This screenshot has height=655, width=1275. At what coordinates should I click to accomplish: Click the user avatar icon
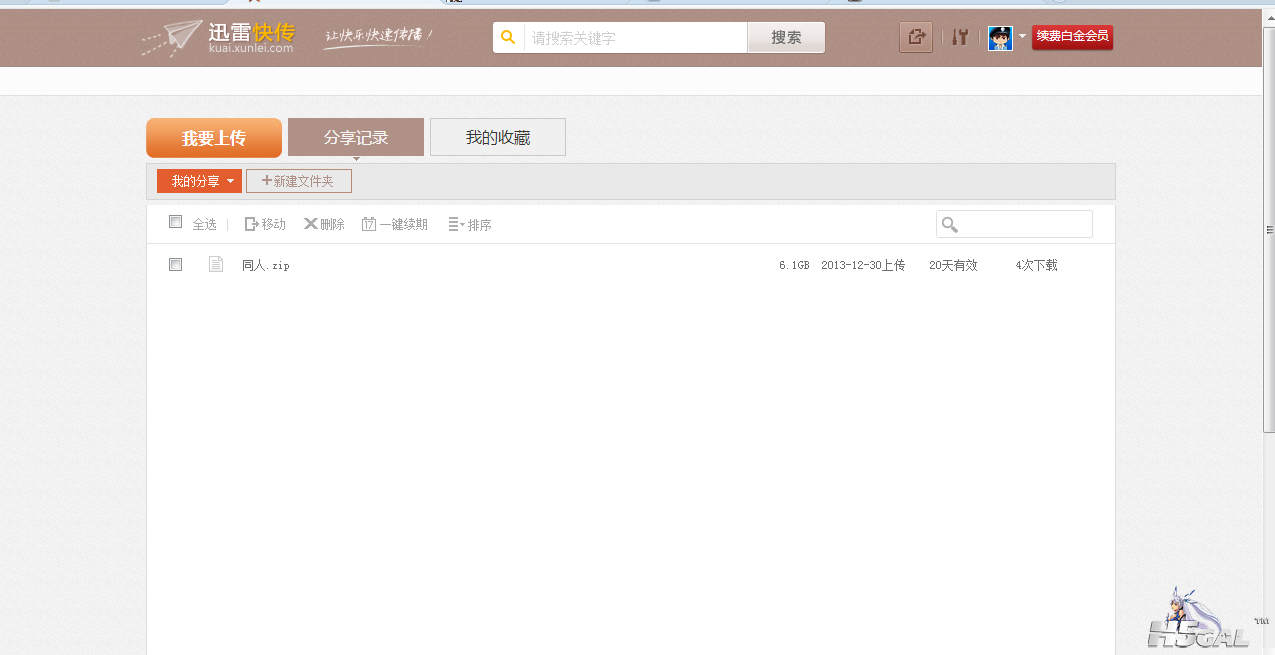point(1000,38)
